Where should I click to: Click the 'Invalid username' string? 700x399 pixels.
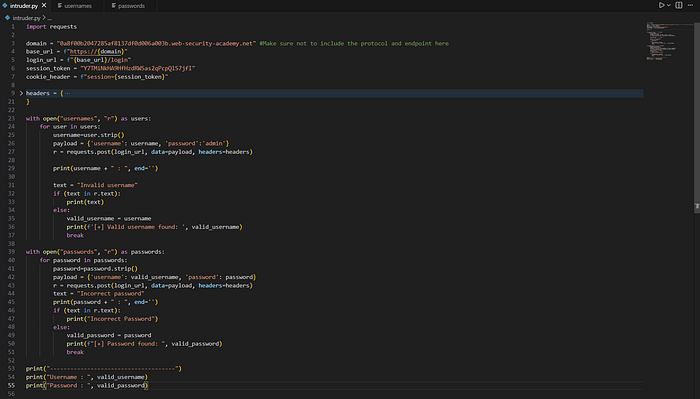[x=107, y=185]
